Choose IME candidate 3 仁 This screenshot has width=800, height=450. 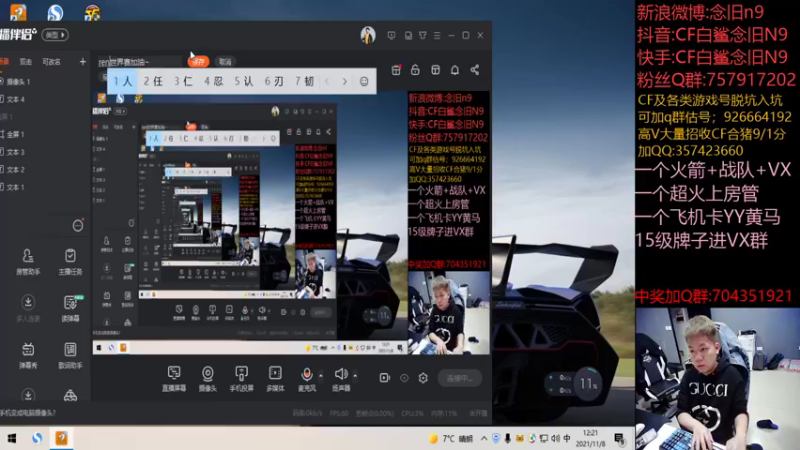(x=183, y=81)
